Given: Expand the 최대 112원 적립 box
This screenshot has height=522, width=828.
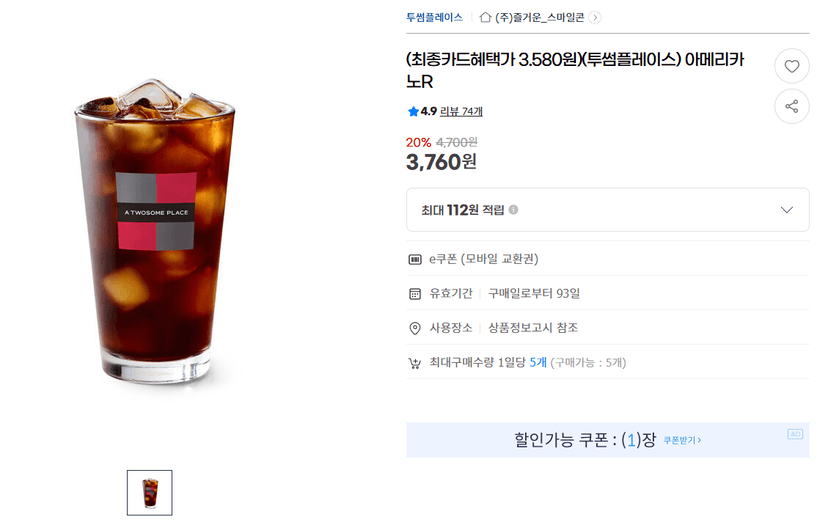Looking at the screenshot, I should pos(607,210).
